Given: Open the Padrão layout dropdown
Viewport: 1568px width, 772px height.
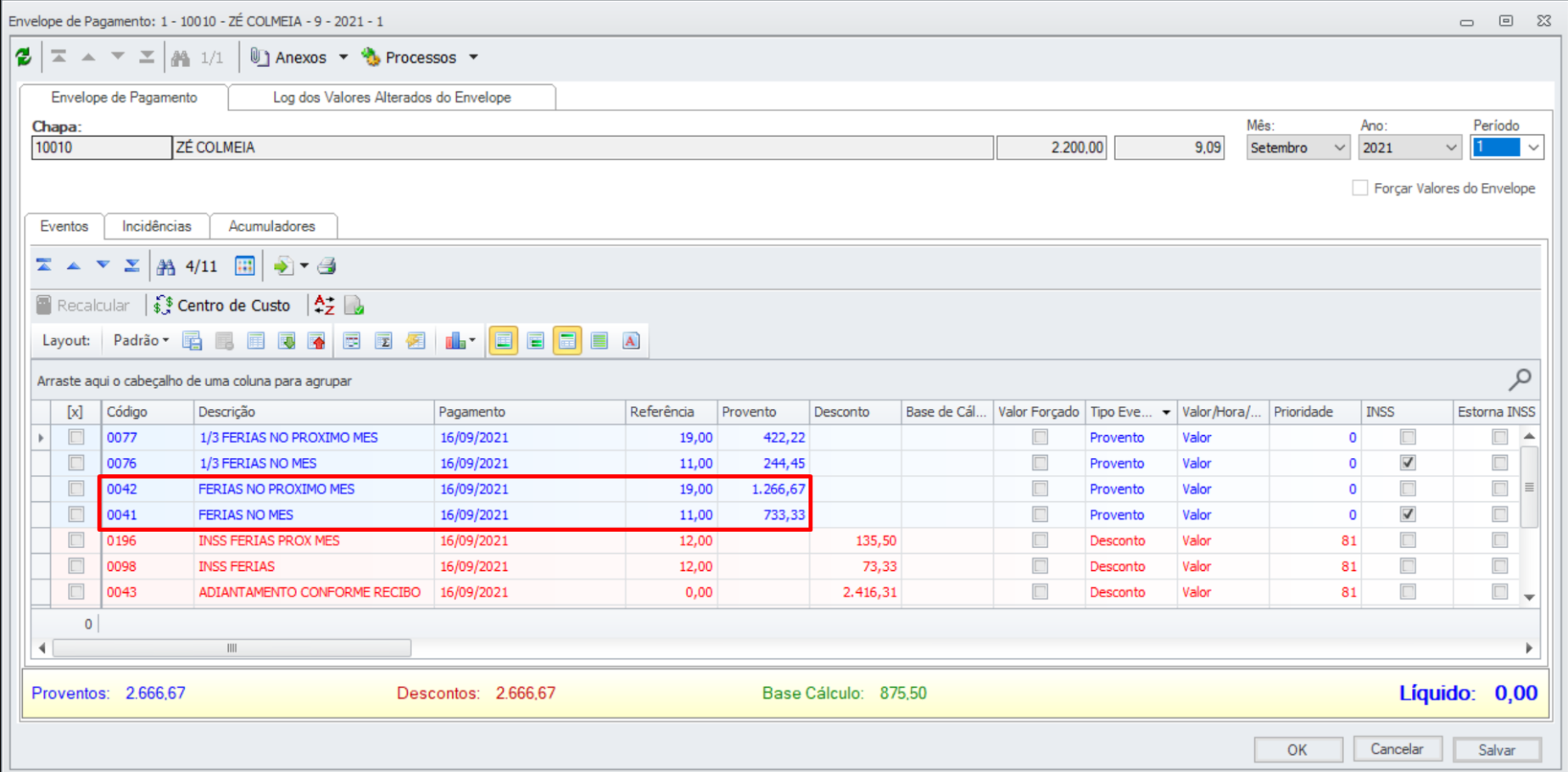Looking at the screenshot, I should click(141, 340).
